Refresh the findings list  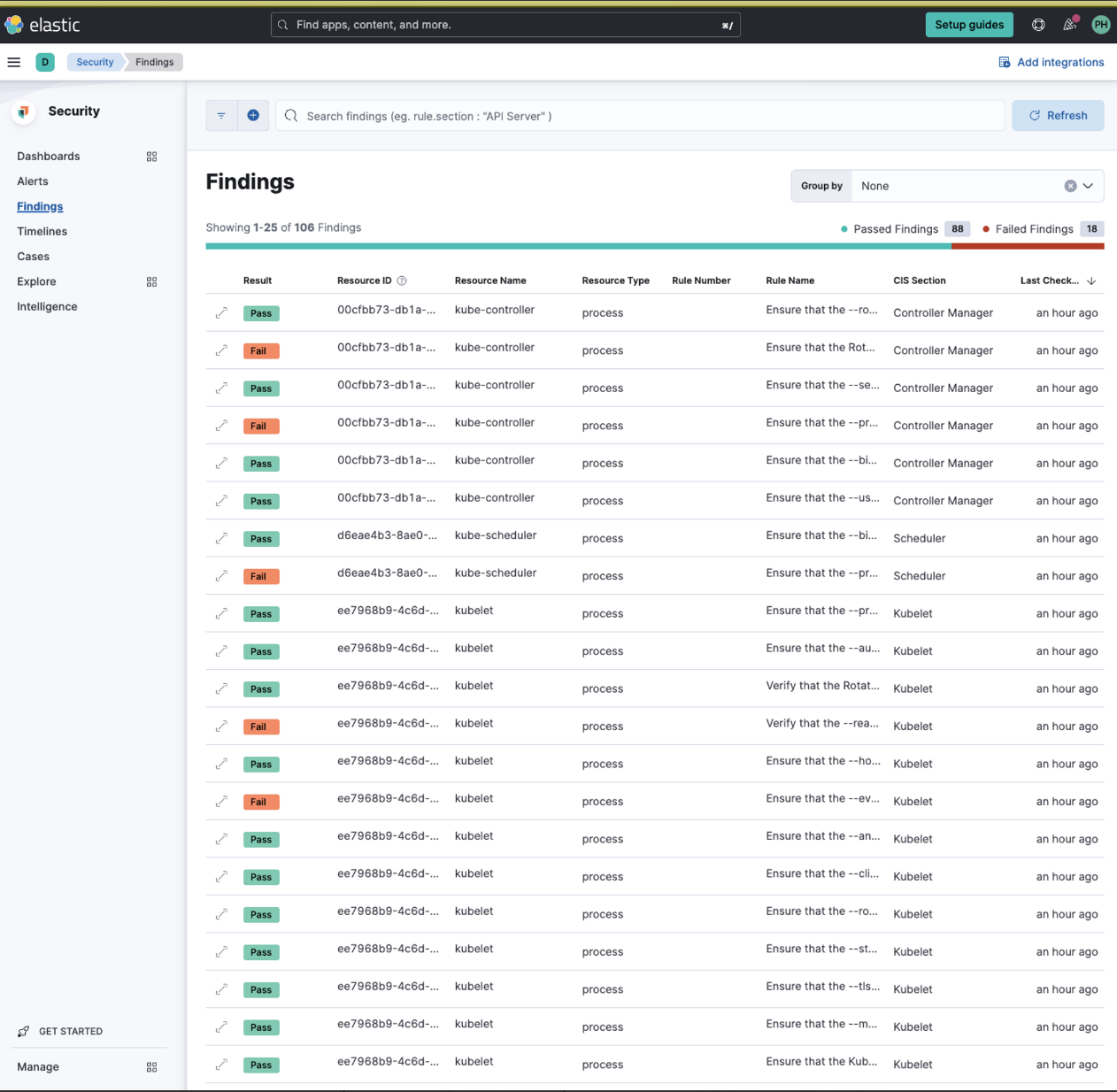point(1058,115)
